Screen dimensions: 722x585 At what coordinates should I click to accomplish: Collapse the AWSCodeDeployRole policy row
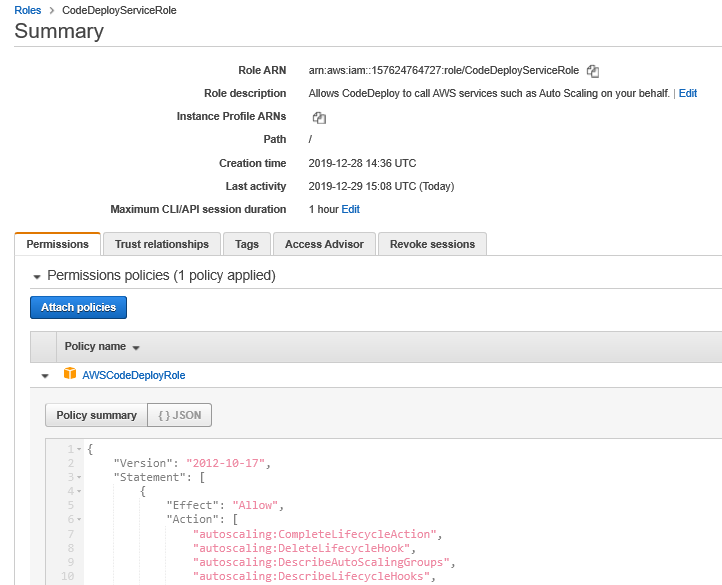[45, 376]
